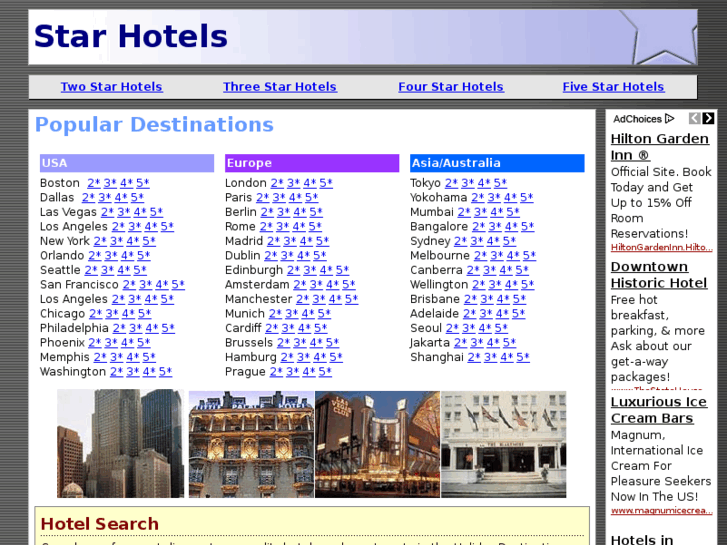Image resolution: width=727 pixels, height=545 pixels.
Task: Select Dallas 5* hotels link
Action: (137, 197)
